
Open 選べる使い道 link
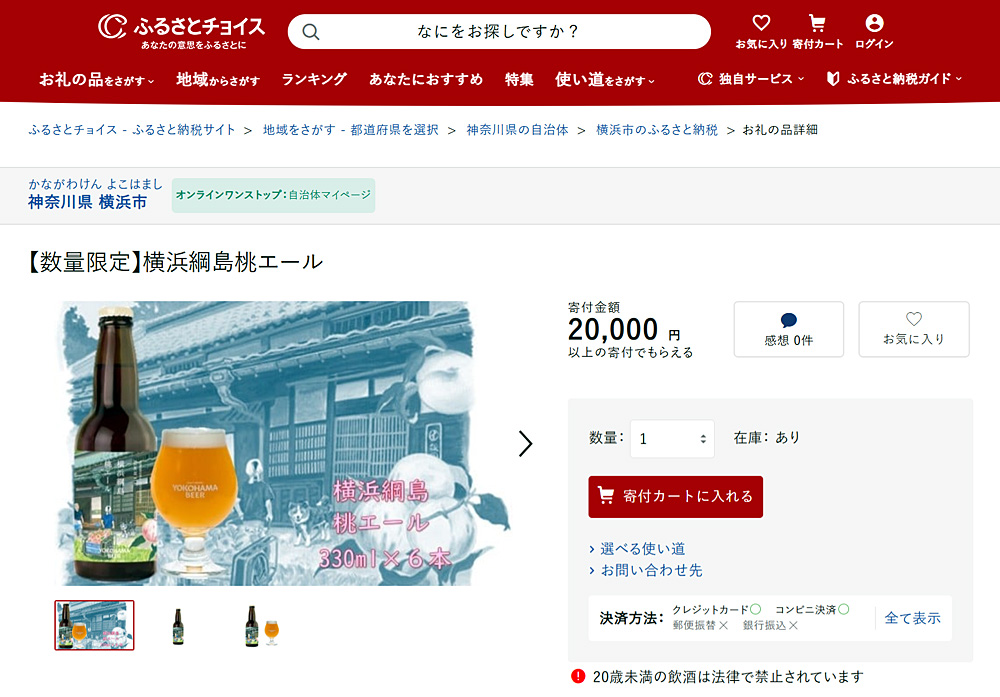tap(642, 548)
